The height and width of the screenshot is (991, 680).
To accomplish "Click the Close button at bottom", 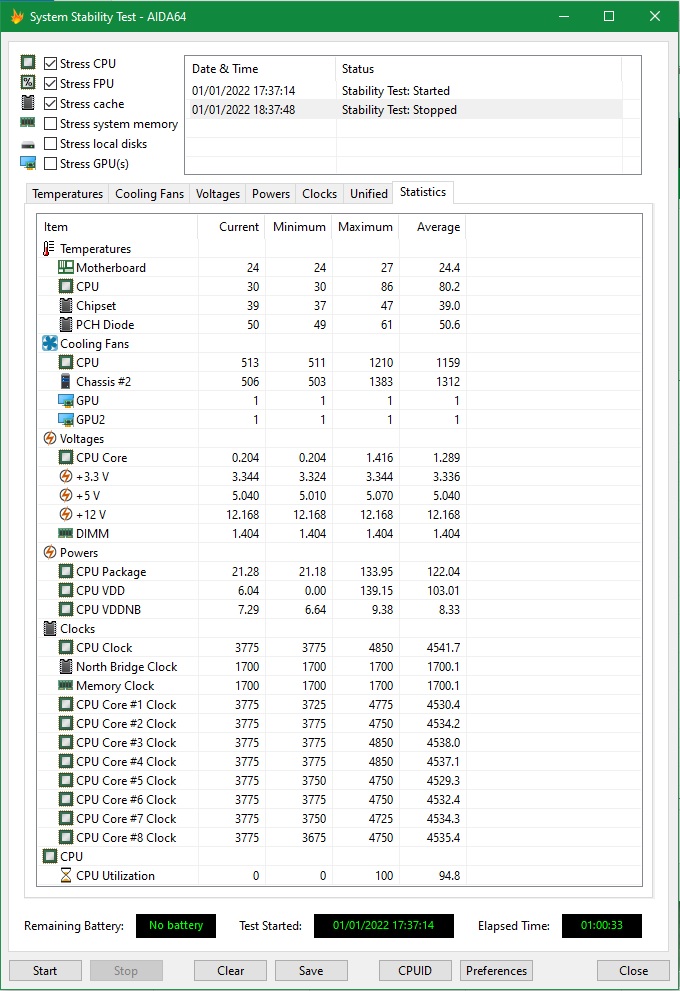I will click(633, 970).
